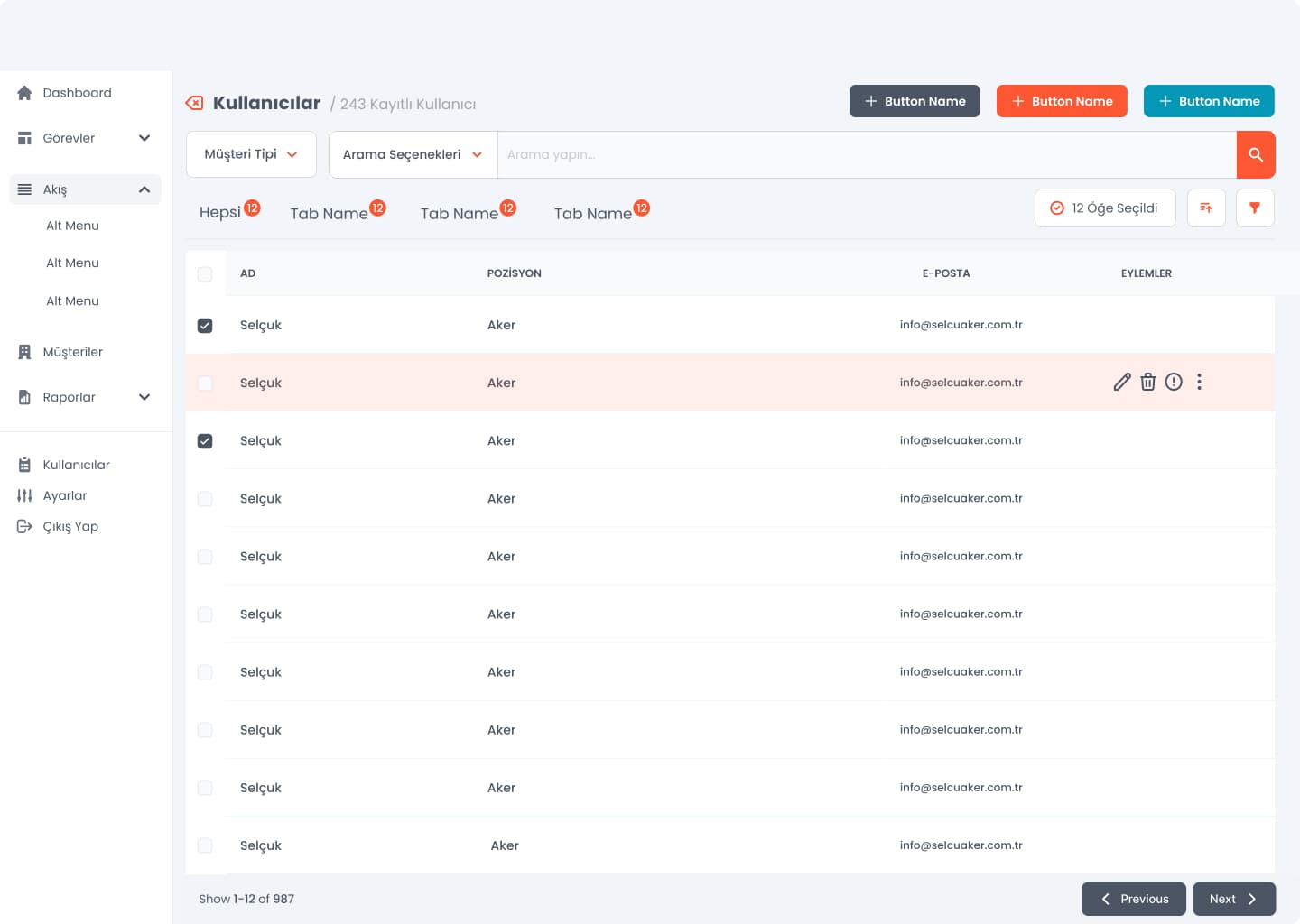Check the sixth row Selçuk checkbox
Viewport: 1300px width, 924px height.
click(205, 614)
